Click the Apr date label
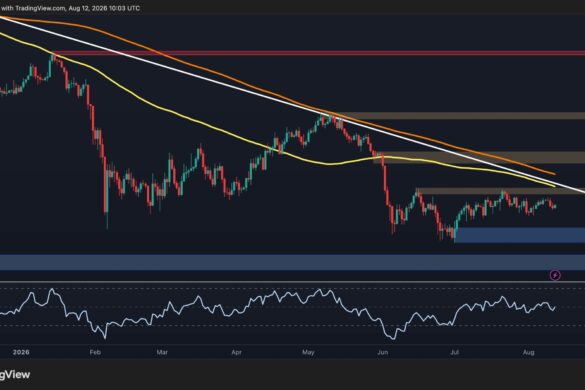 click(236, 352)
